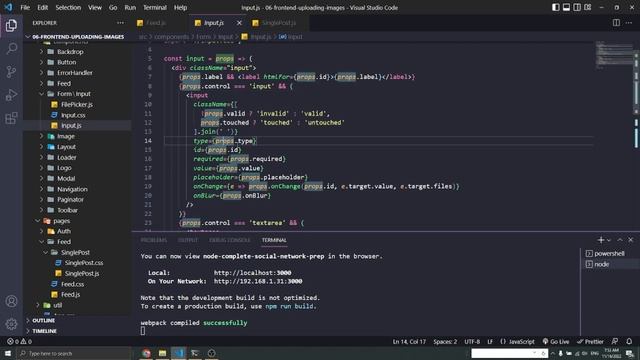Open Explorer more actions ellipsis
This screenshot has width=640, height=360.
click(120, 23)
